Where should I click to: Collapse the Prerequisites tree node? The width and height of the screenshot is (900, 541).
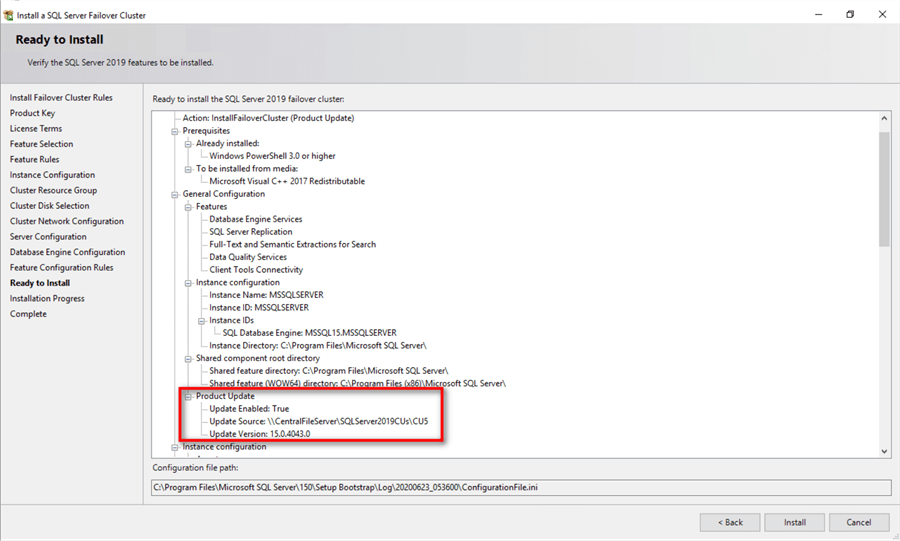pyautogui.click(x=174, y=131)
